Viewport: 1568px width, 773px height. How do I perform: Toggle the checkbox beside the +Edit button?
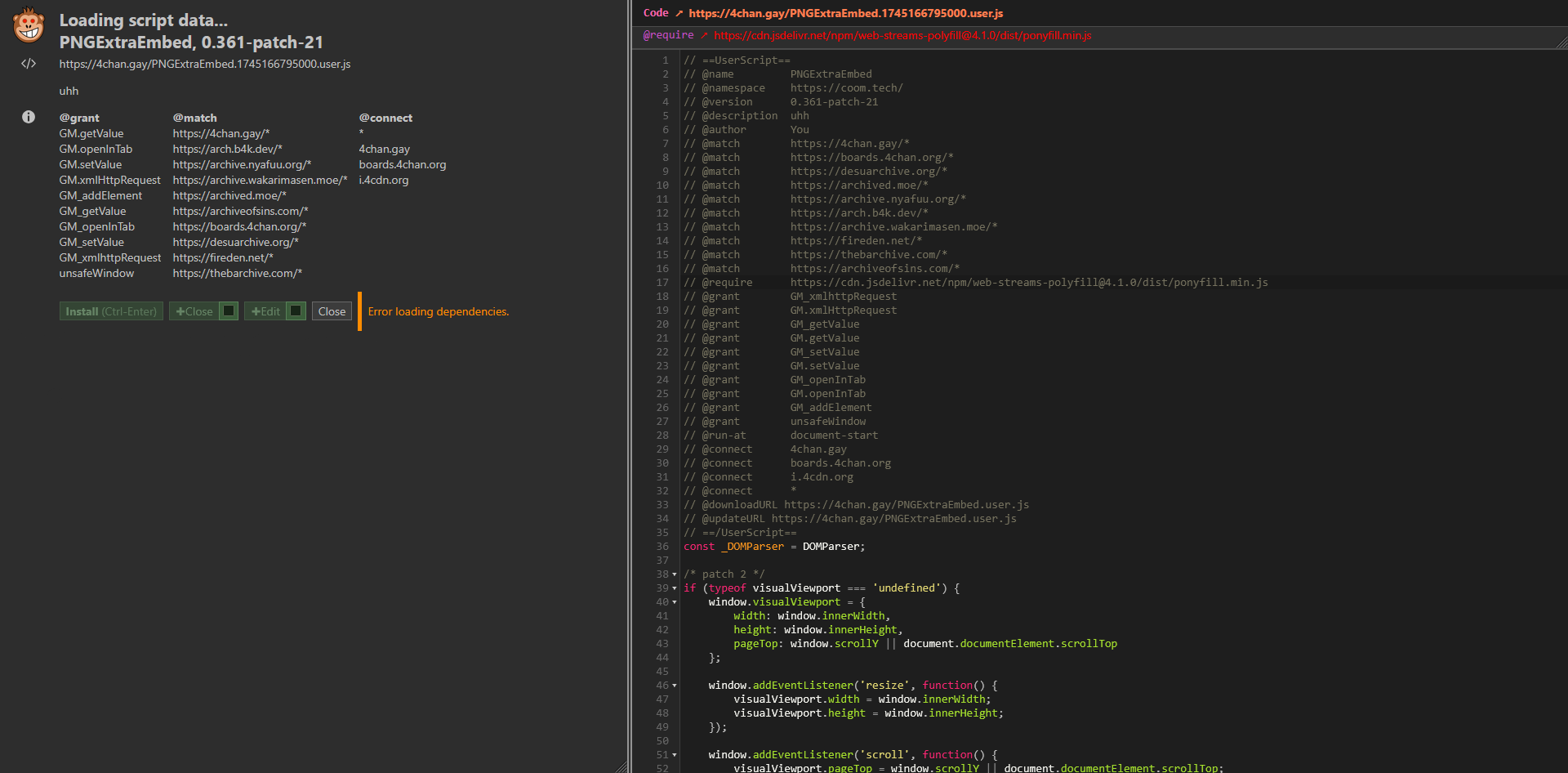(296, 311)
